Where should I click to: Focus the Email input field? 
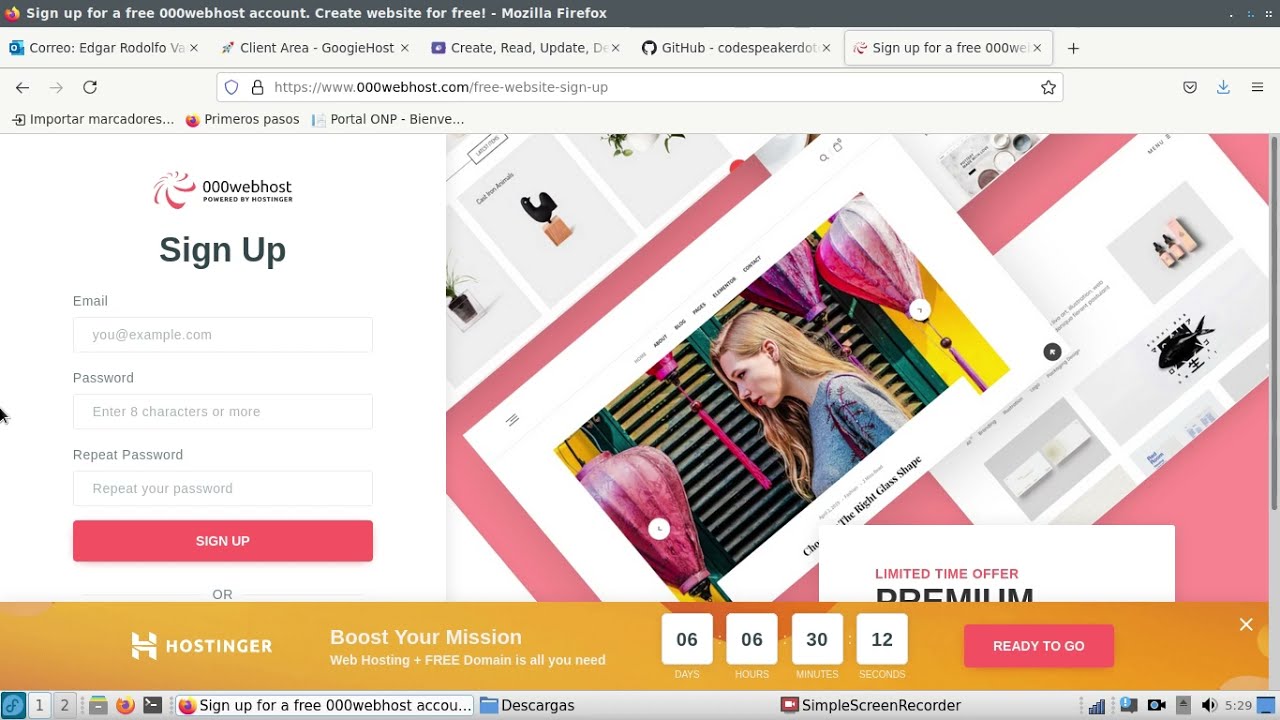(x=223, y=335)
